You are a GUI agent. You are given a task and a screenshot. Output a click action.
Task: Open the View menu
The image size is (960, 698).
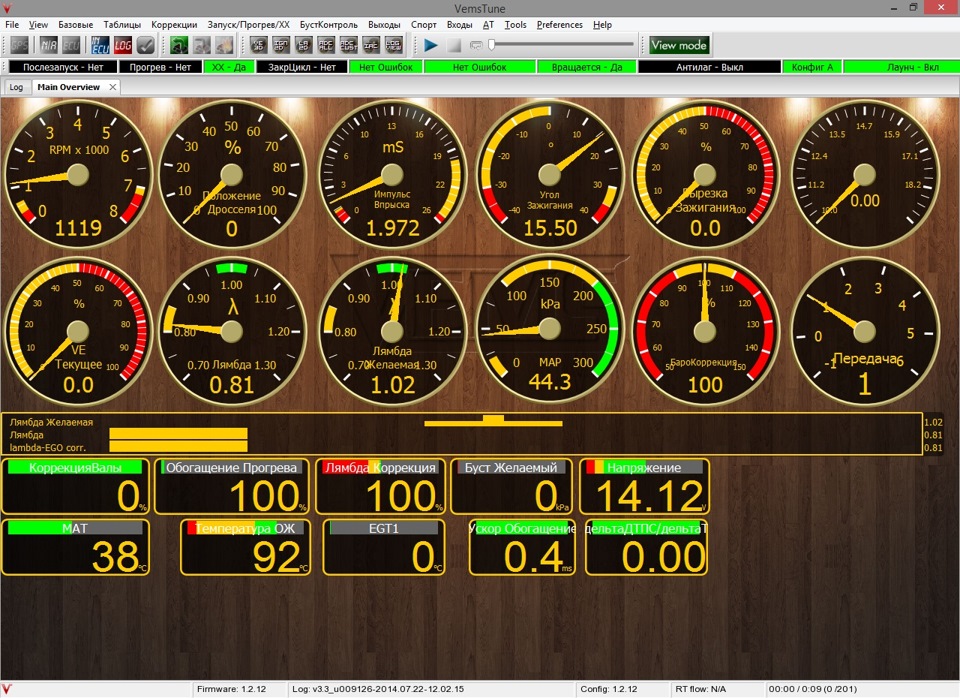pos(38,24)
